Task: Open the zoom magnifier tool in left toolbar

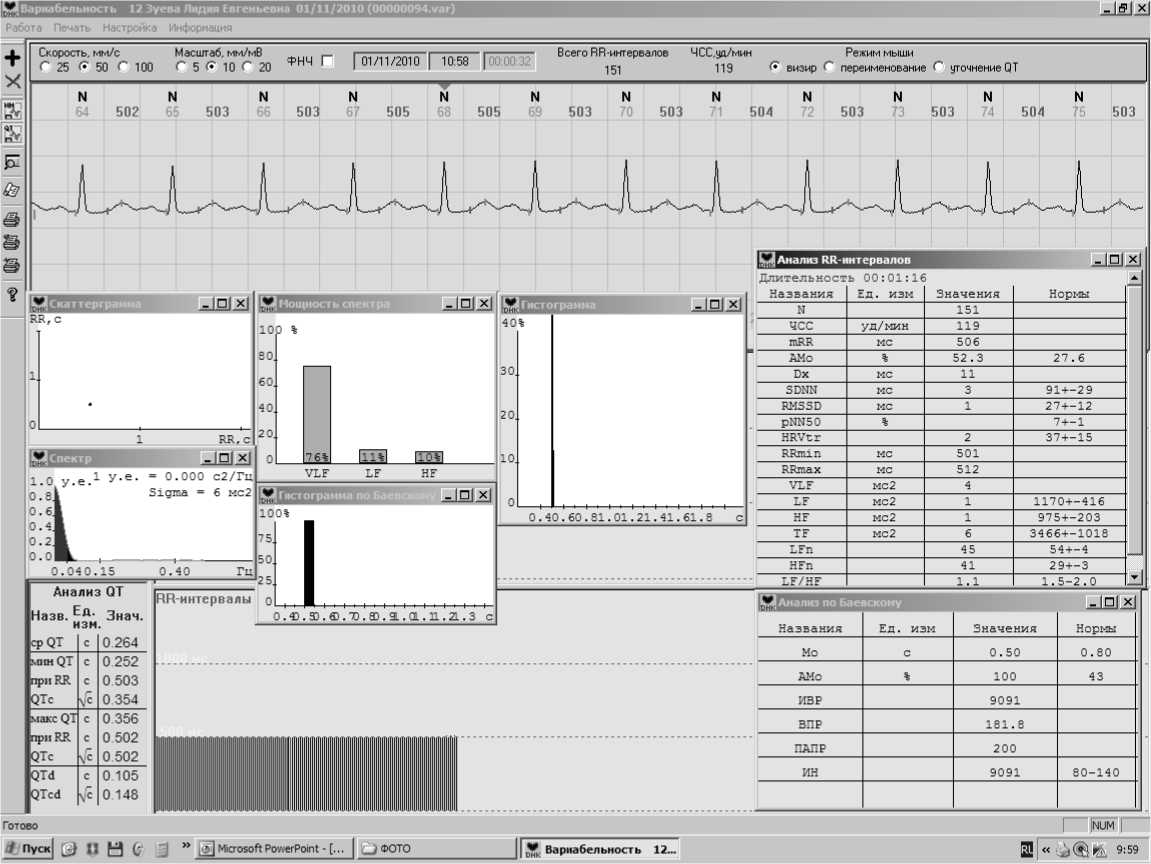Action: pyautogui.click(x=12, y=162)
